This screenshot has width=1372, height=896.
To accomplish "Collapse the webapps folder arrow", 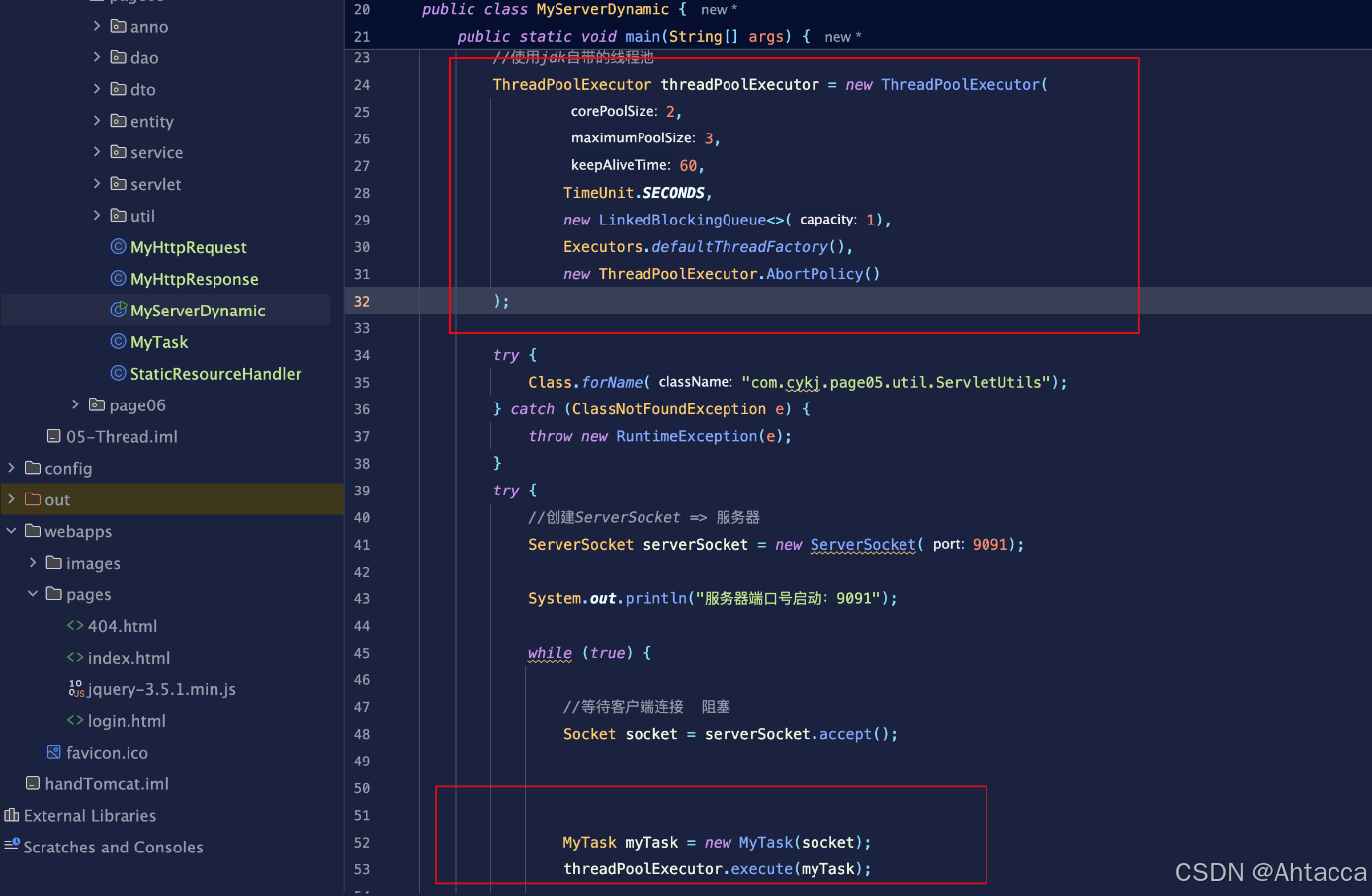I will (x=11, y=531).
